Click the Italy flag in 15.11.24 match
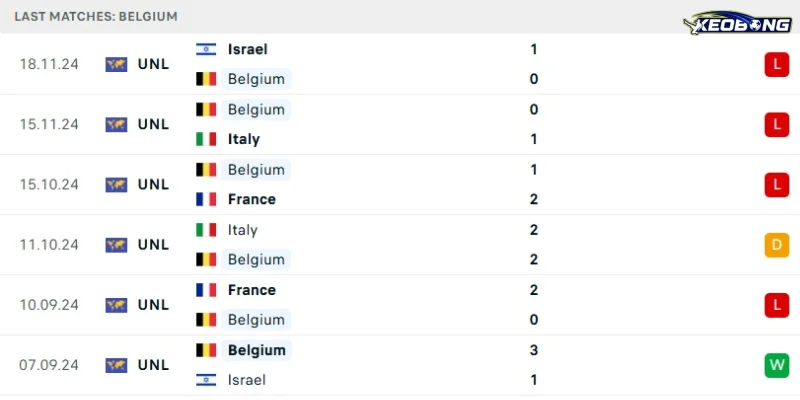 click(x=206, y=139)
